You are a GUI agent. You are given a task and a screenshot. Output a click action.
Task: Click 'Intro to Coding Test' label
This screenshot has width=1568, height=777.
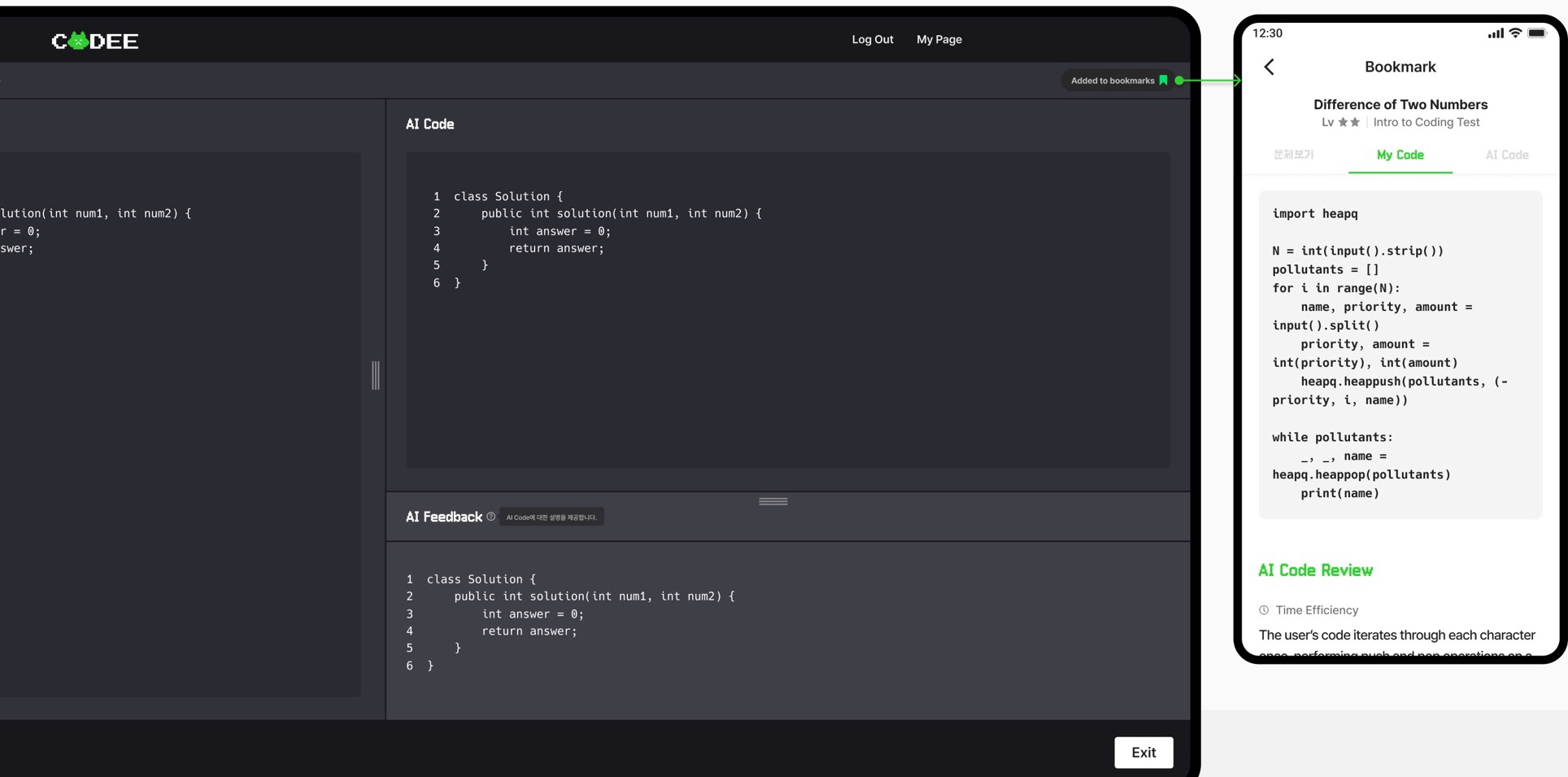[1426, 122]
